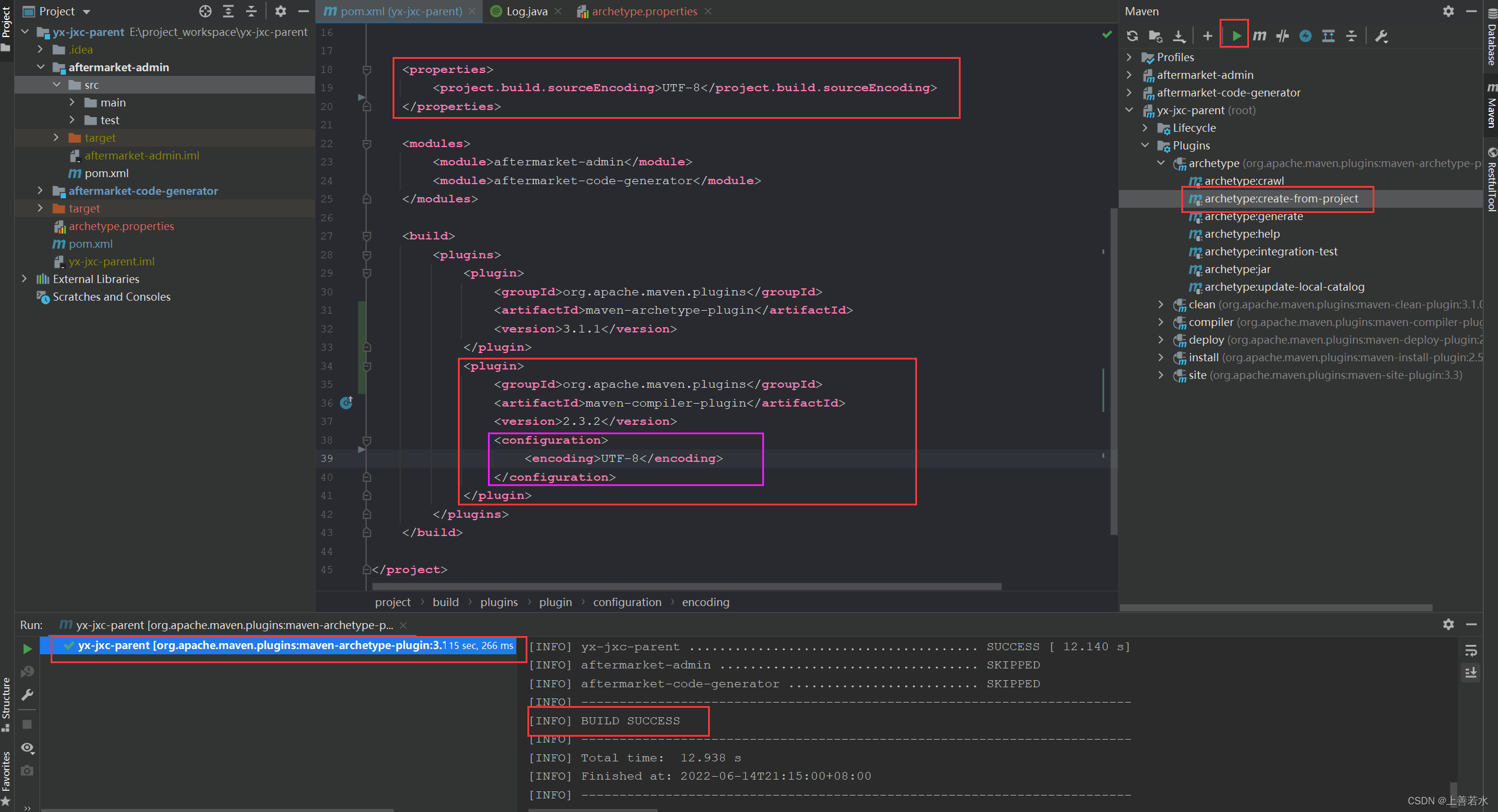Viewport: 1498px width, 812px height.
Task: Hide the Project tool window
Action: point(304,11)
